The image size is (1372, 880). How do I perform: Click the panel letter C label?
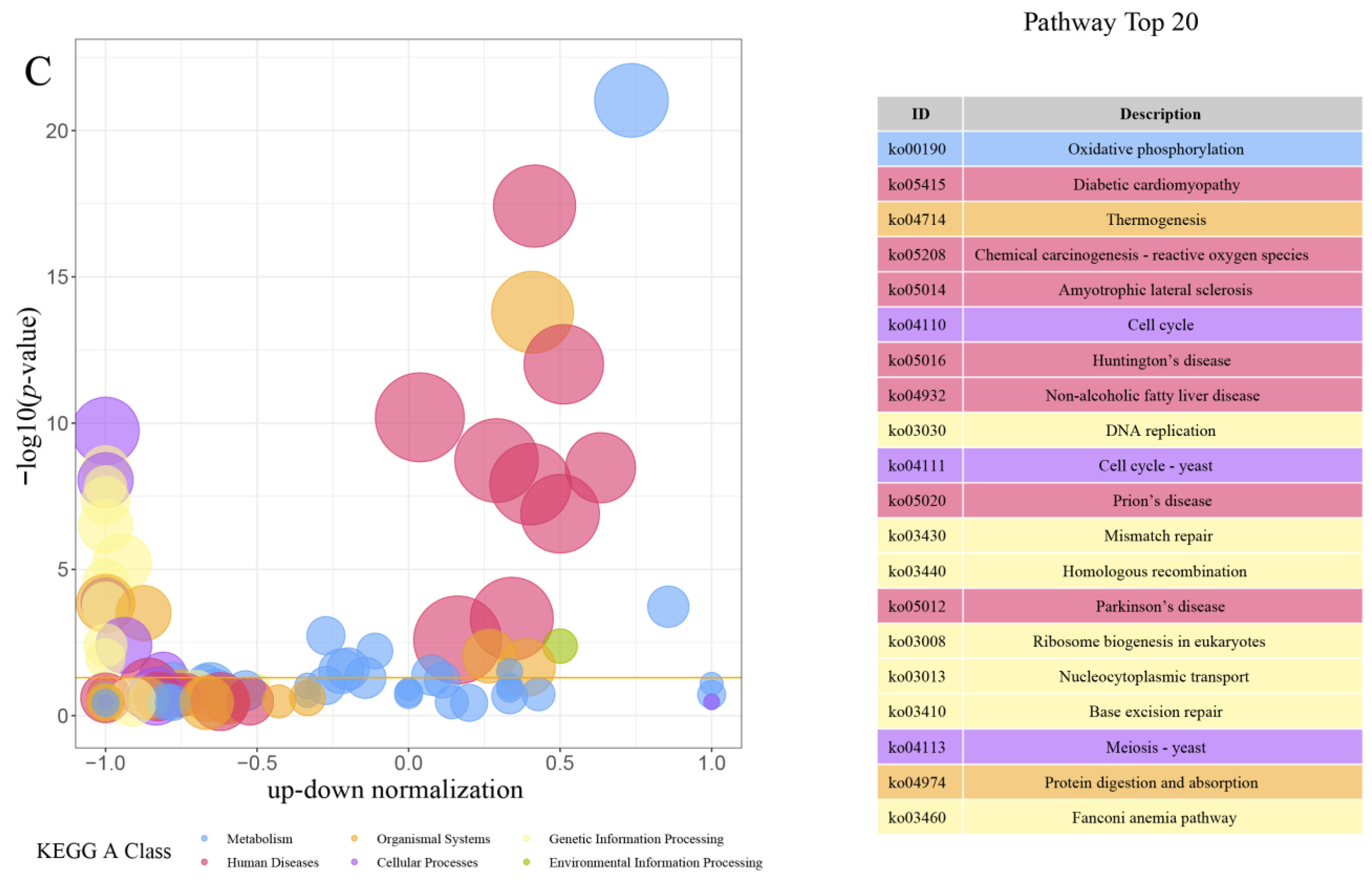[38, 72]
